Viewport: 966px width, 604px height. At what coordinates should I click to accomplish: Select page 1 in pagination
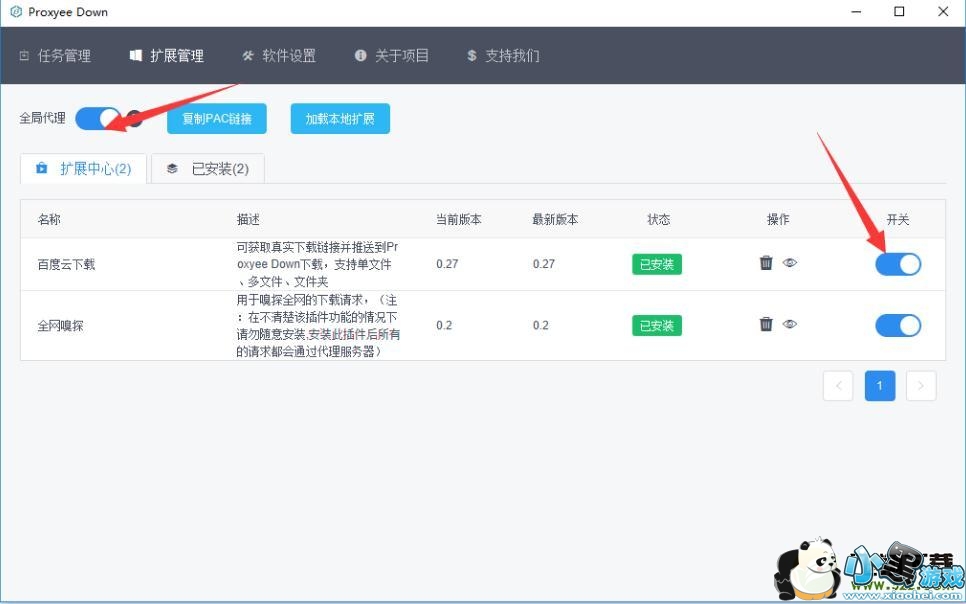880,386
